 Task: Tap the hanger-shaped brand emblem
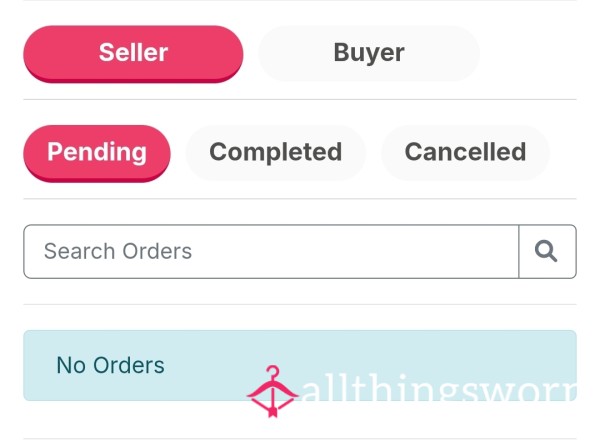click(272, 391)
